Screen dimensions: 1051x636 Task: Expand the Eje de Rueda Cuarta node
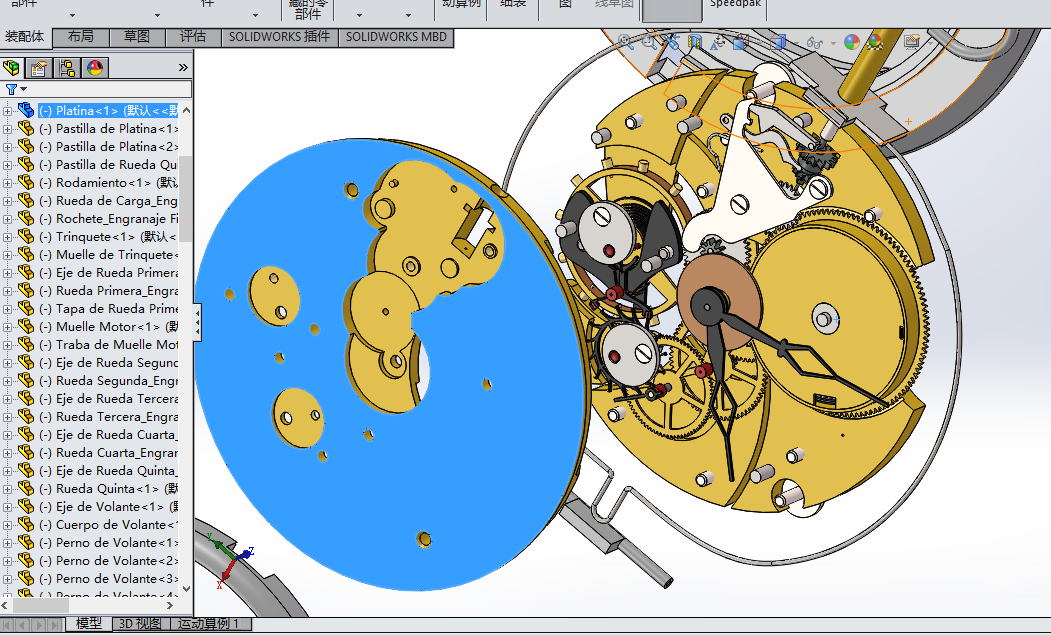tap(7, 435)
